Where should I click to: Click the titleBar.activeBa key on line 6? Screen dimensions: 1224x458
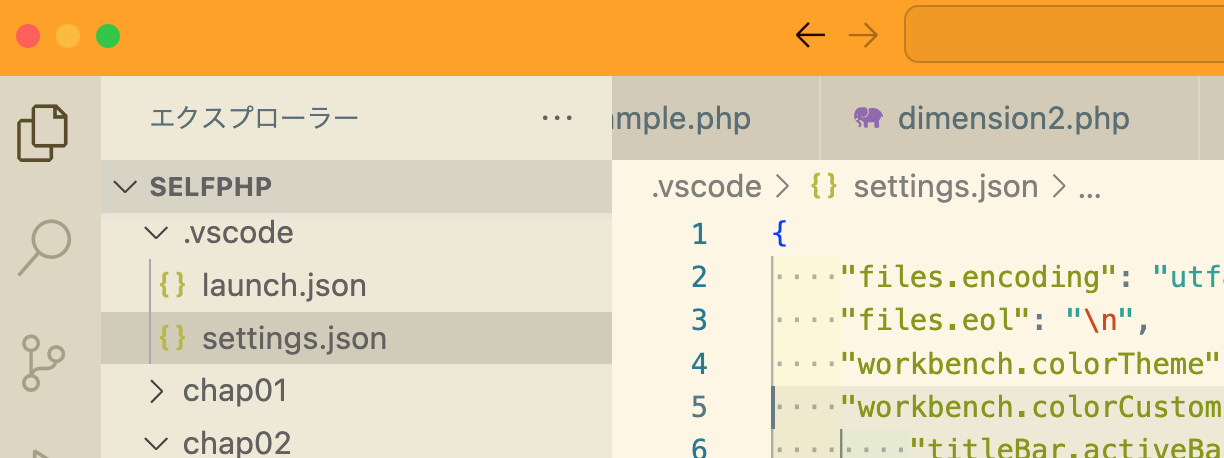pos(1066,448)
